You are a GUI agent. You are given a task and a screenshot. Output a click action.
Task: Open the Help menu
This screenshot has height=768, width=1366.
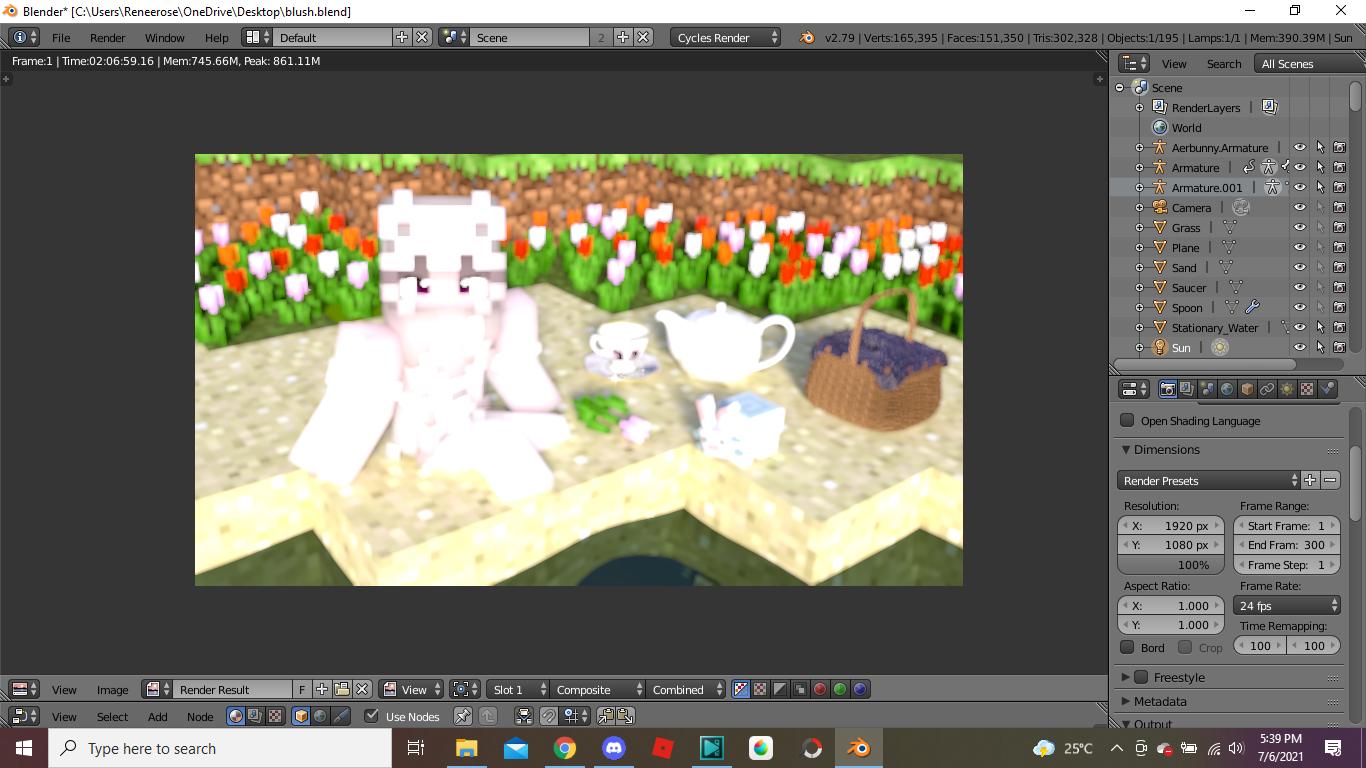(x=216, y=37)
